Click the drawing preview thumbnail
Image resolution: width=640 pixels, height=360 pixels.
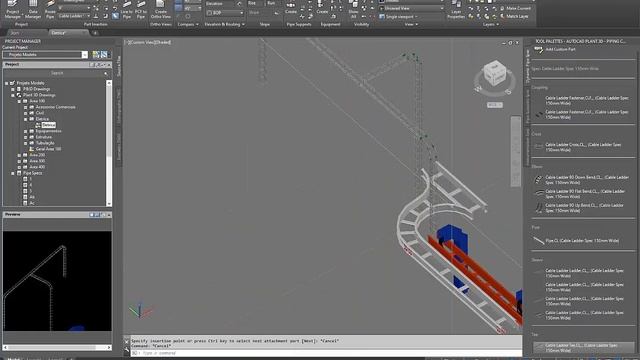[x=57, y=281]
